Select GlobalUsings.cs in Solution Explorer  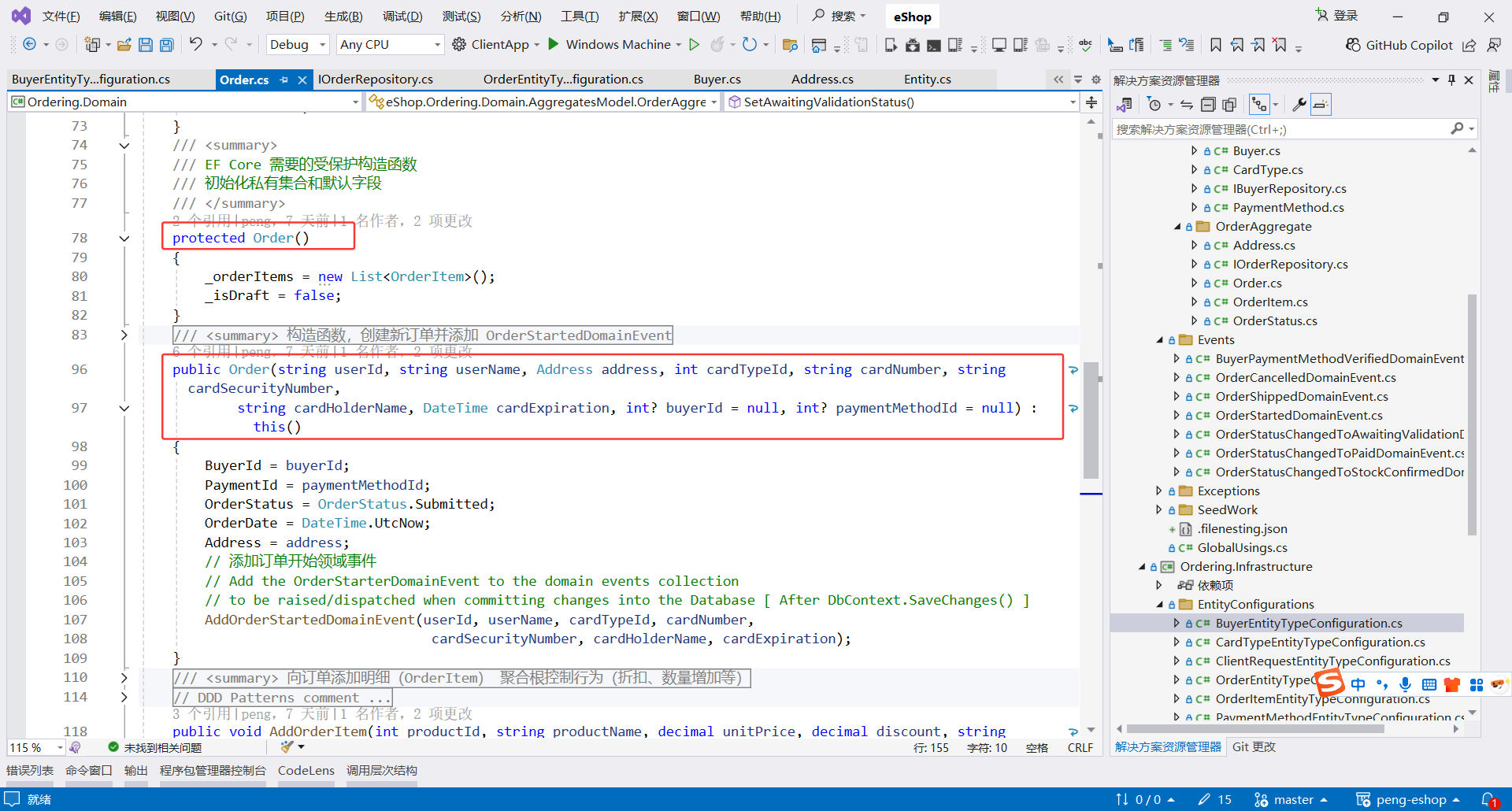pyautogui.click(x=1242, y=548)
